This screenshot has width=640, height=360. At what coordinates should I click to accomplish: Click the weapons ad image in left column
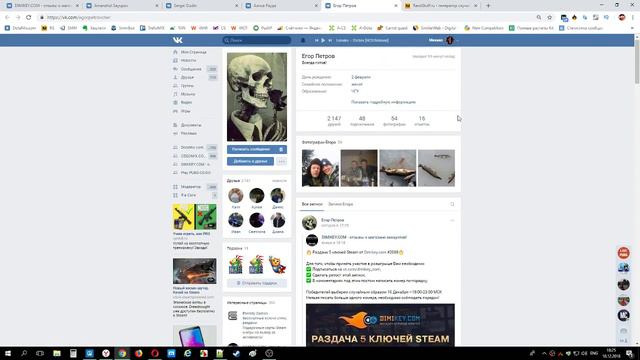tap(195, 217)
